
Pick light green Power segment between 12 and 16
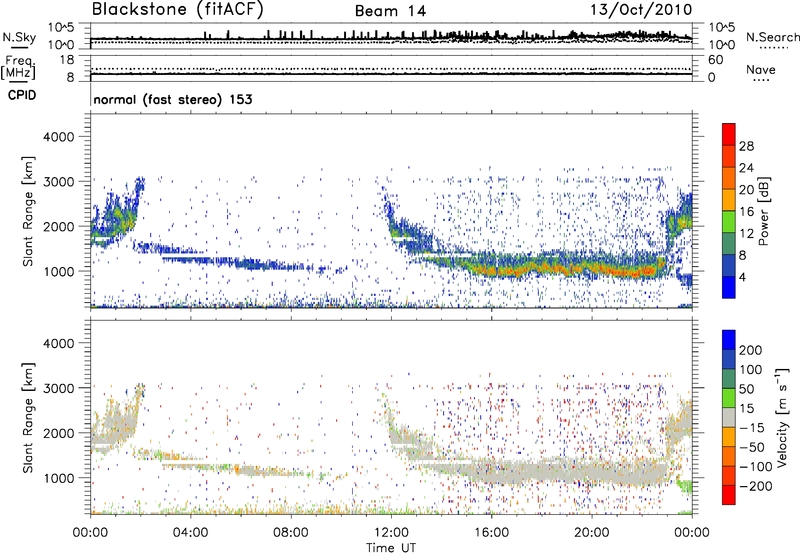click(729, 222)
